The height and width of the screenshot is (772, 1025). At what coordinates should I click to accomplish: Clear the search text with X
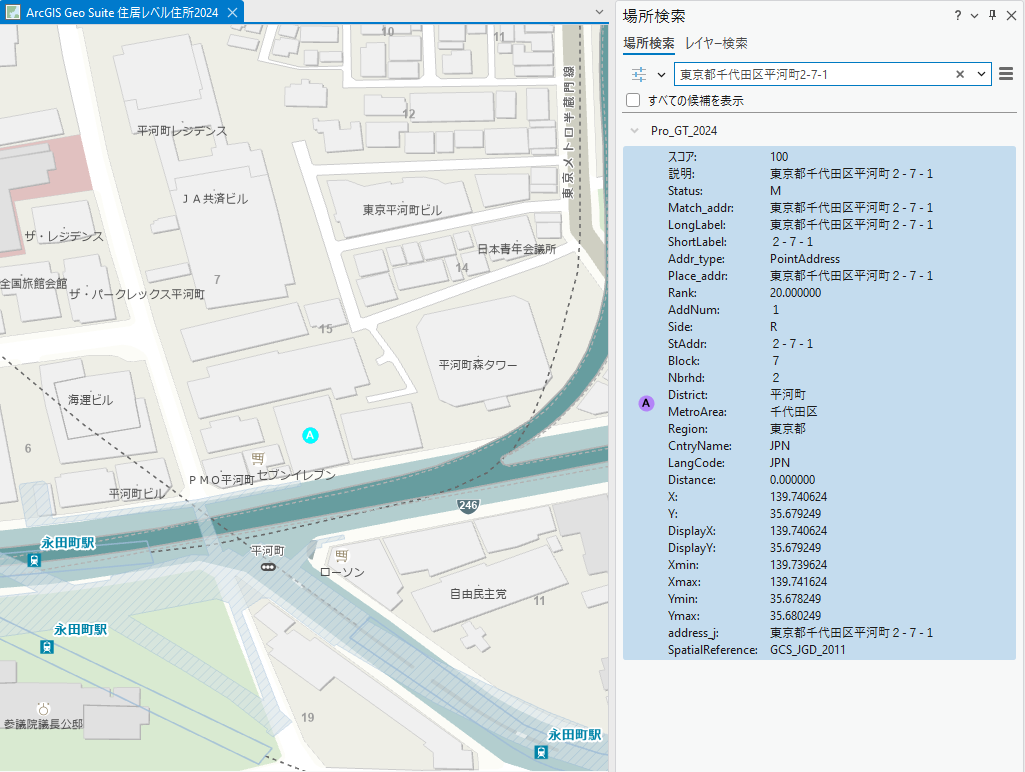click(960, 75)
